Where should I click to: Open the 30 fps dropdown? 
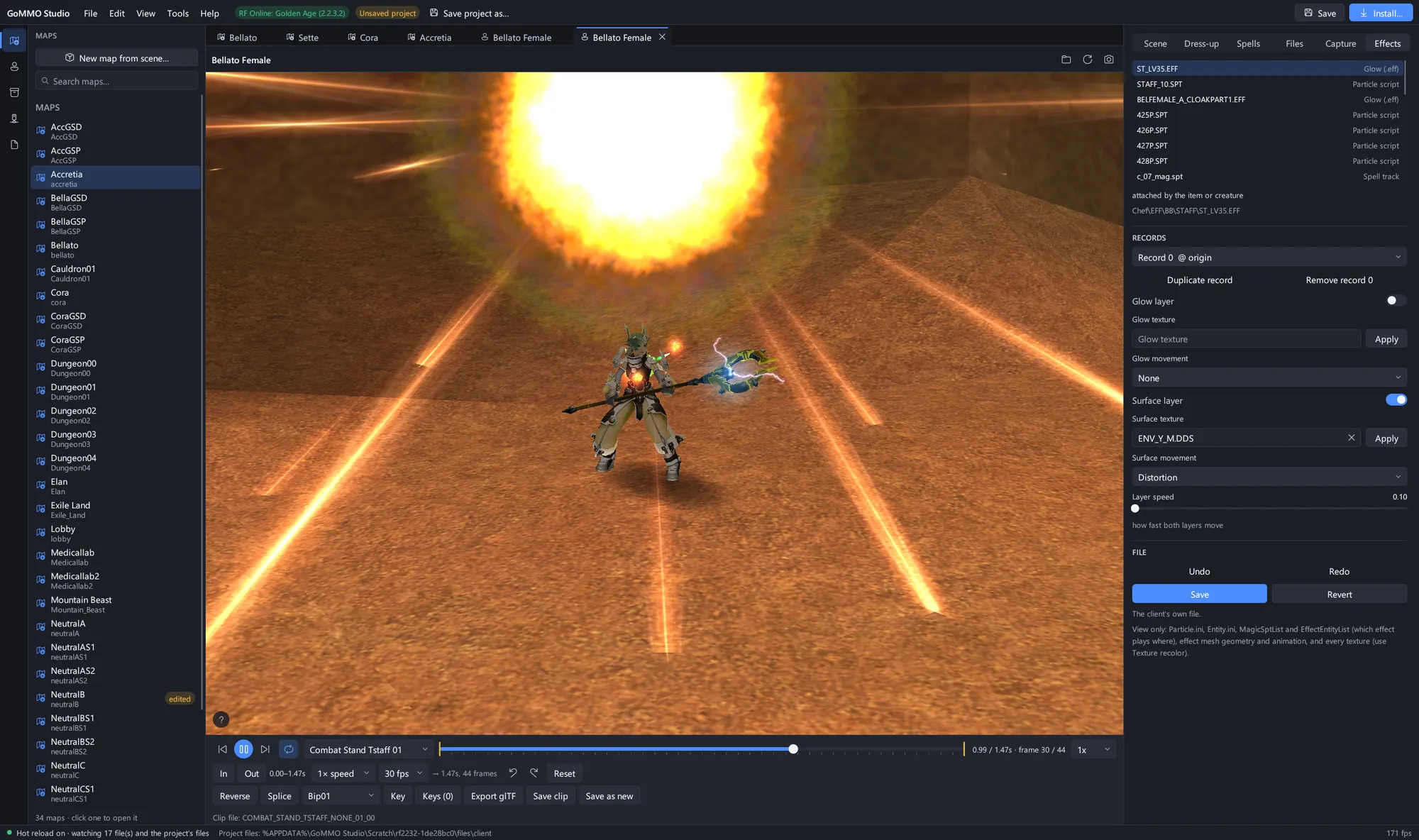pyautogui.click(x=403, y=773)
